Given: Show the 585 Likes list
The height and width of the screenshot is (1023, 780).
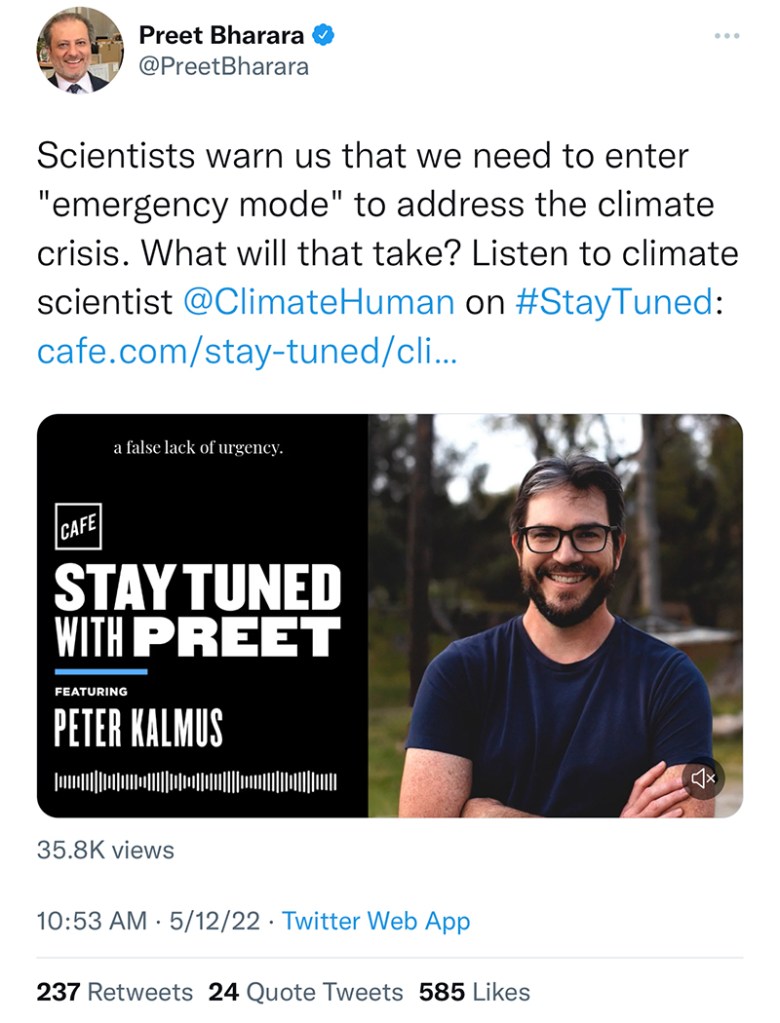Looking at the screenshot, I should [x=474, y=992].
